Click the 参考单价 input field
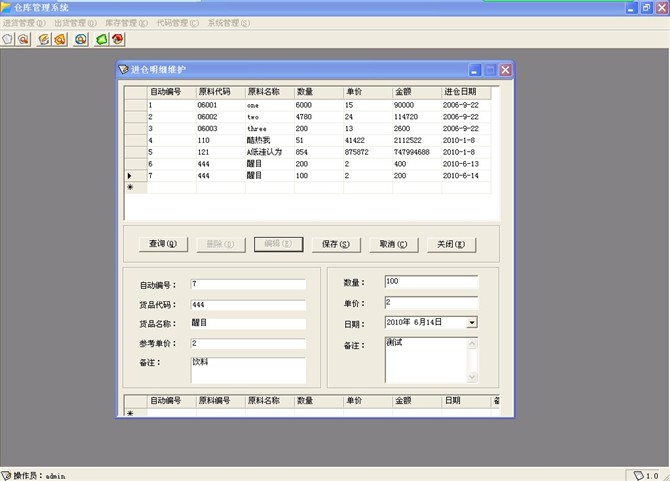 (248, 343)
